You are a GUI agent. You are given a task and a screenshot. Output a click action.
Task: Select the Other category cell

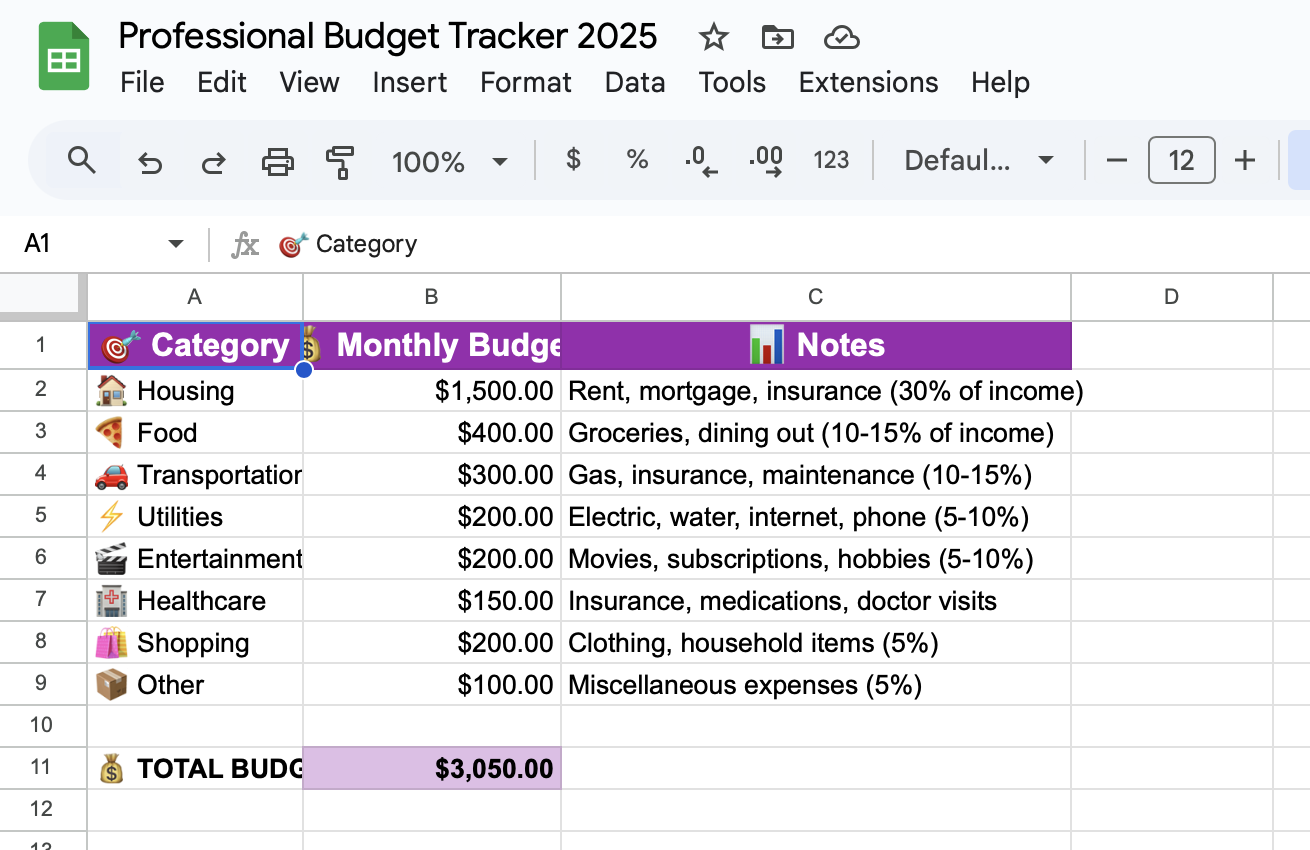195,684
